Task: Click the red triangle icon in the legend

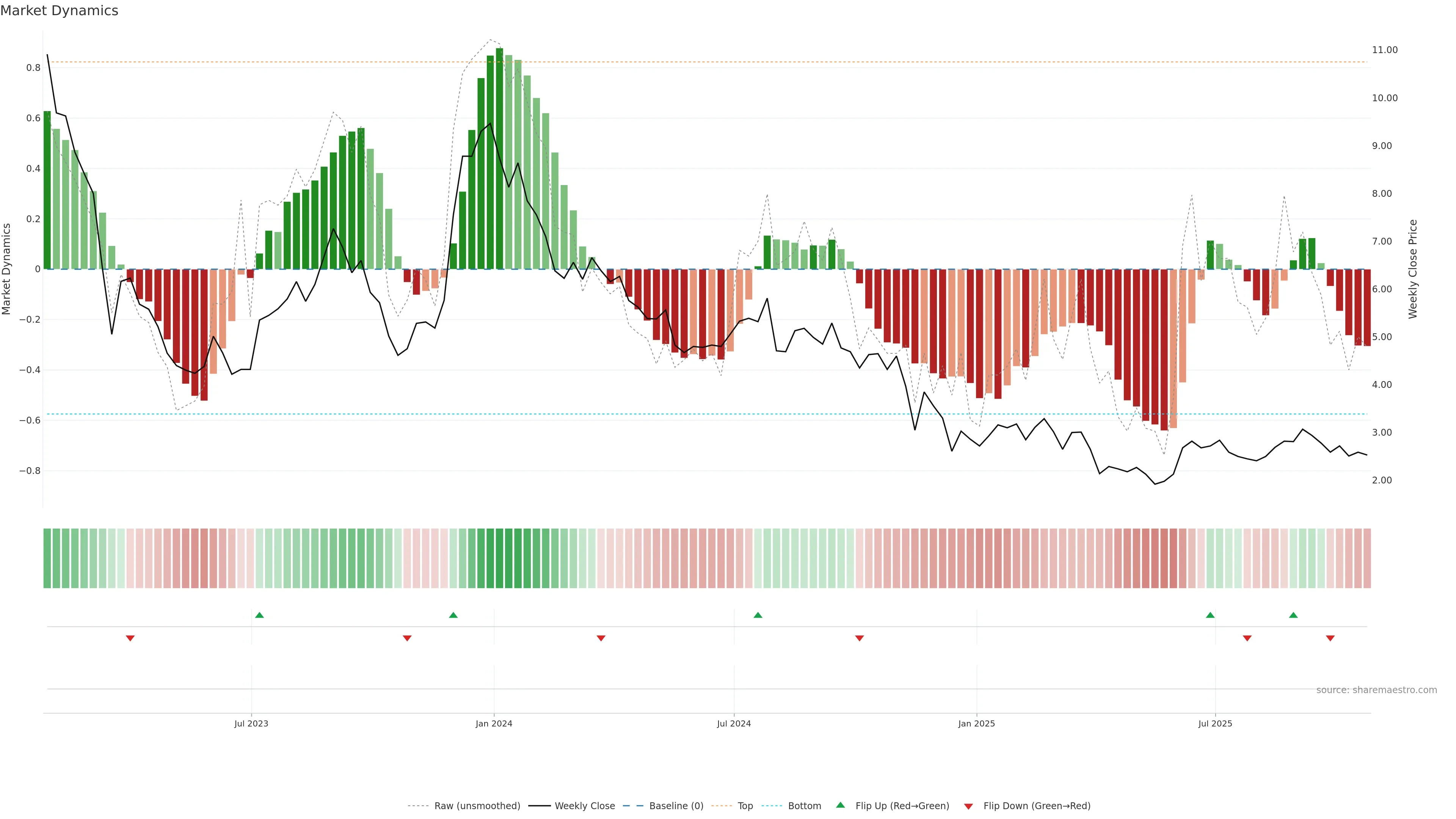Action: tap(968, 806)
